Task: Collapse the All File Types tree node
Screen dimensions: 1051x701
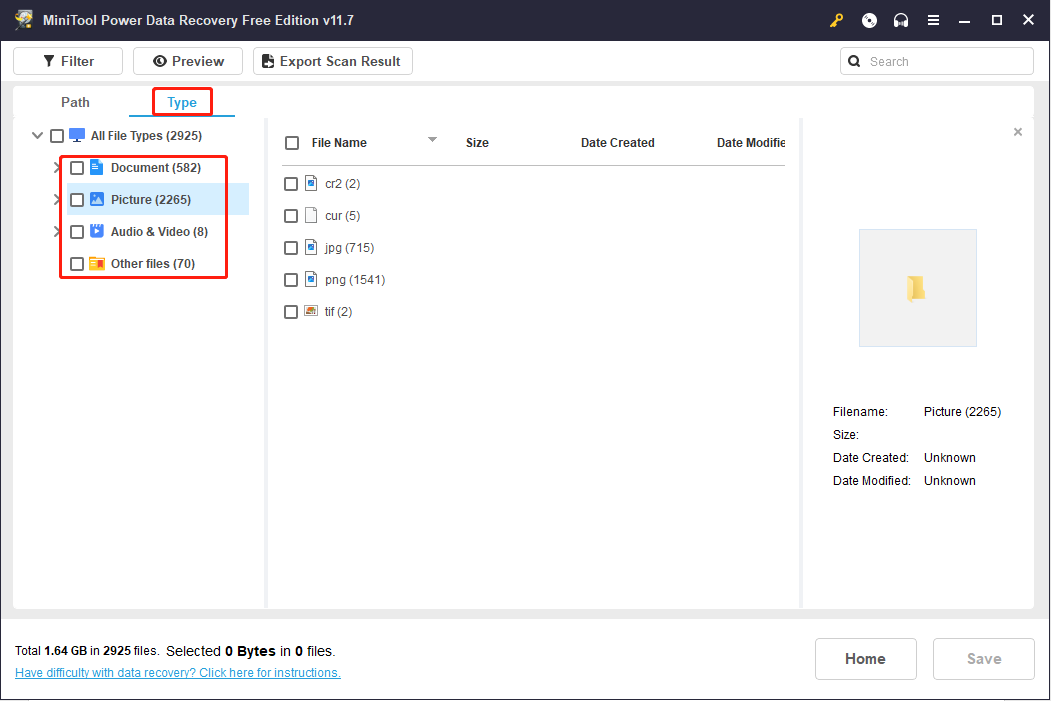Action: click(x=38, y=135)
